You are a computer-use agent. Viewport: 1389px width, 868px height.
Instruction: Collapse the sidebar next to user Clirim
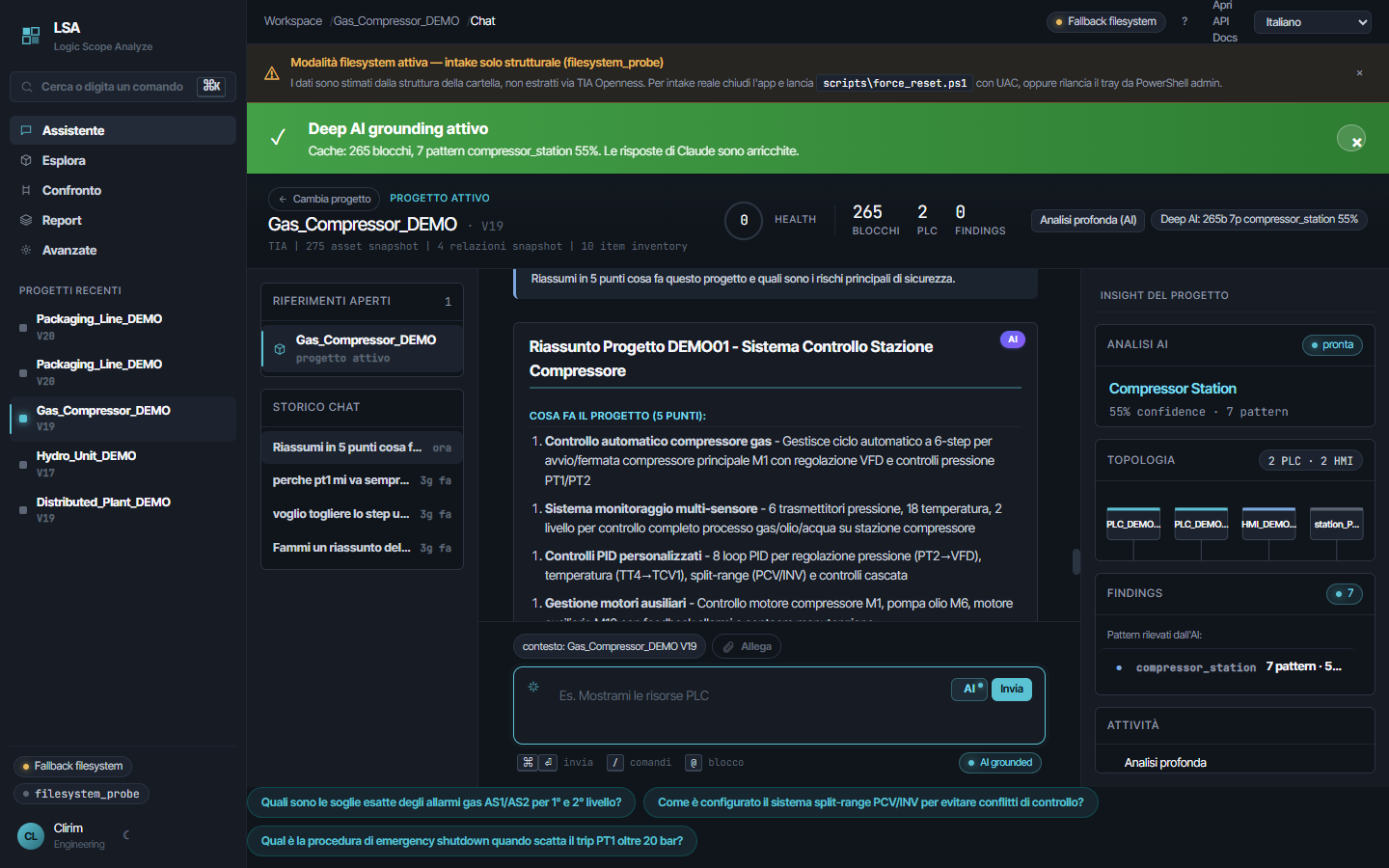(126, 835)
